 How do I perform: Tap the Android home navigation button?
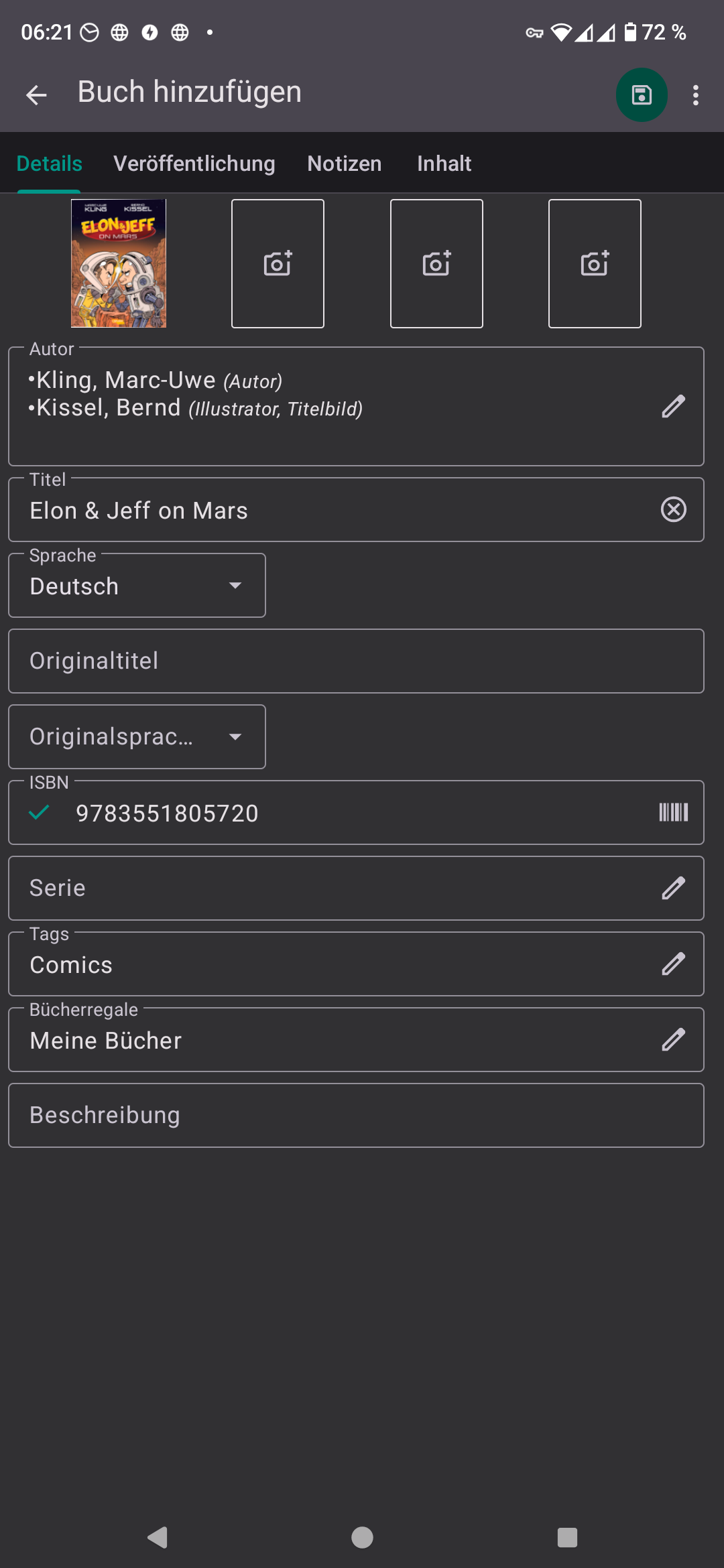pyautogui.click(x=362, y=1537)
